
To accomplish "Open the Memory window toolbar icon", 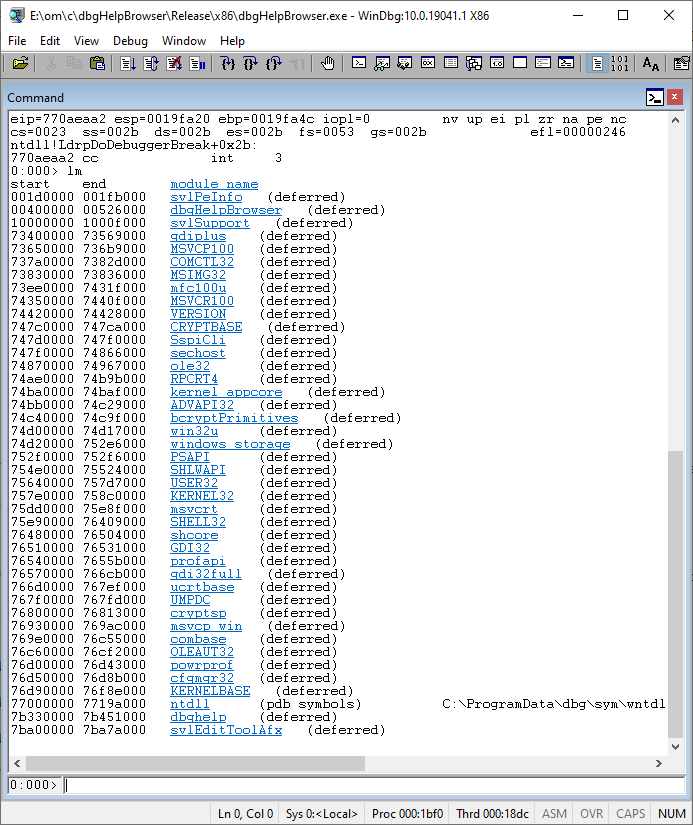I will [x=451, y=63].
